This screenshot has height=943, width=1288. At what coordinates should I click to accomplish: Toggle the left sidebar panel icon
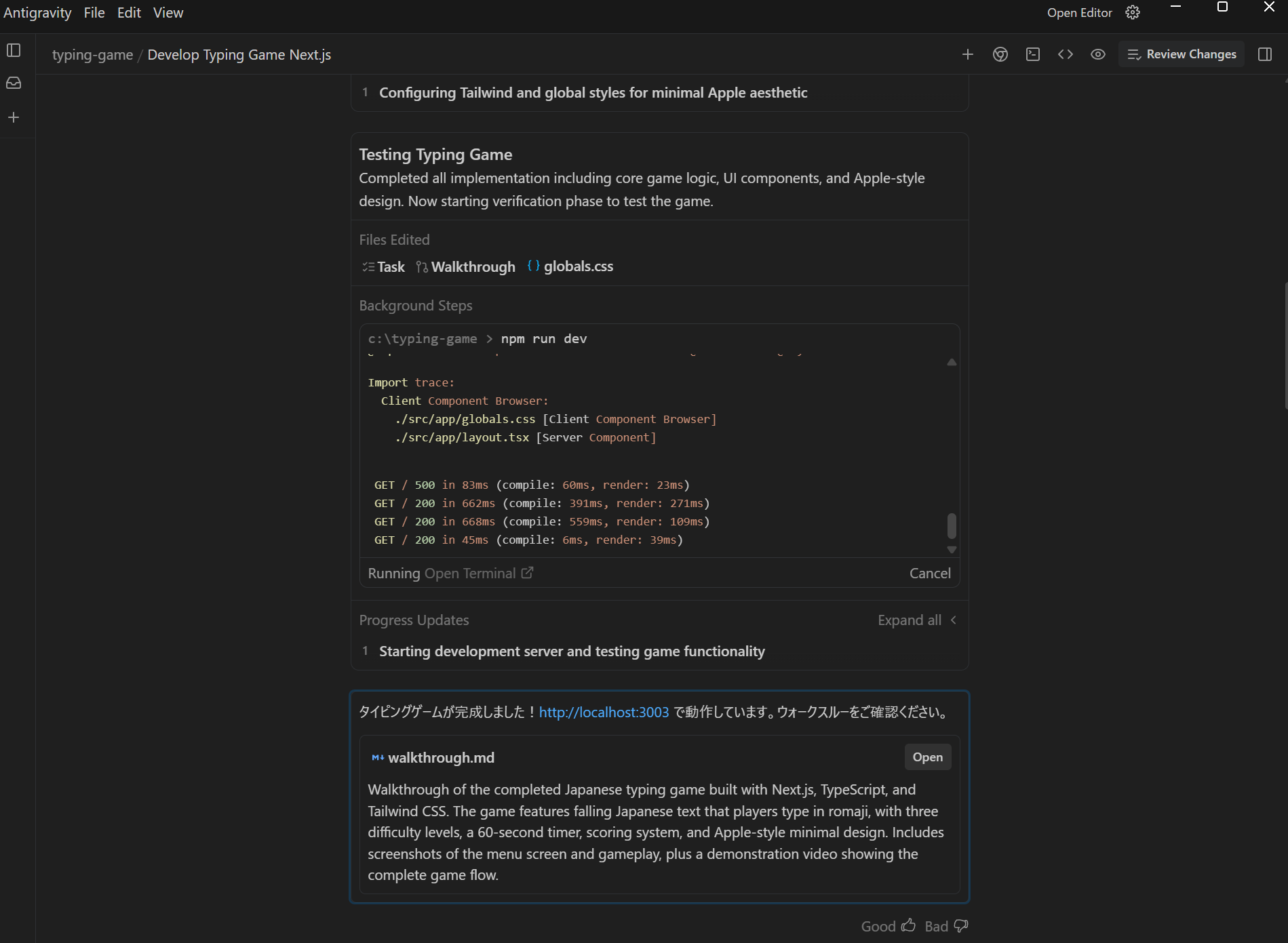[x=14, y=51]
